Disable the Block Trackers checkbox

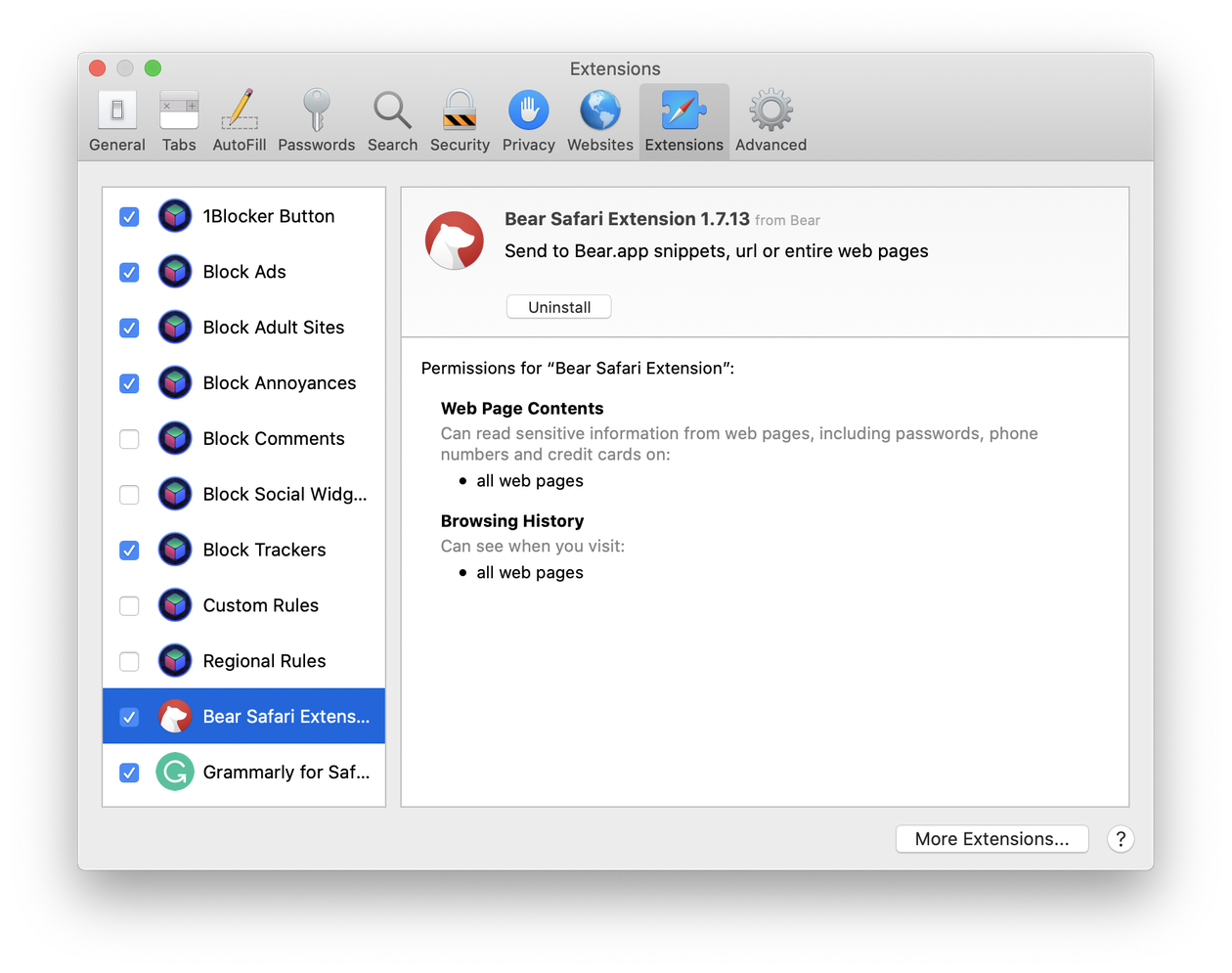[x=129, y=551]
